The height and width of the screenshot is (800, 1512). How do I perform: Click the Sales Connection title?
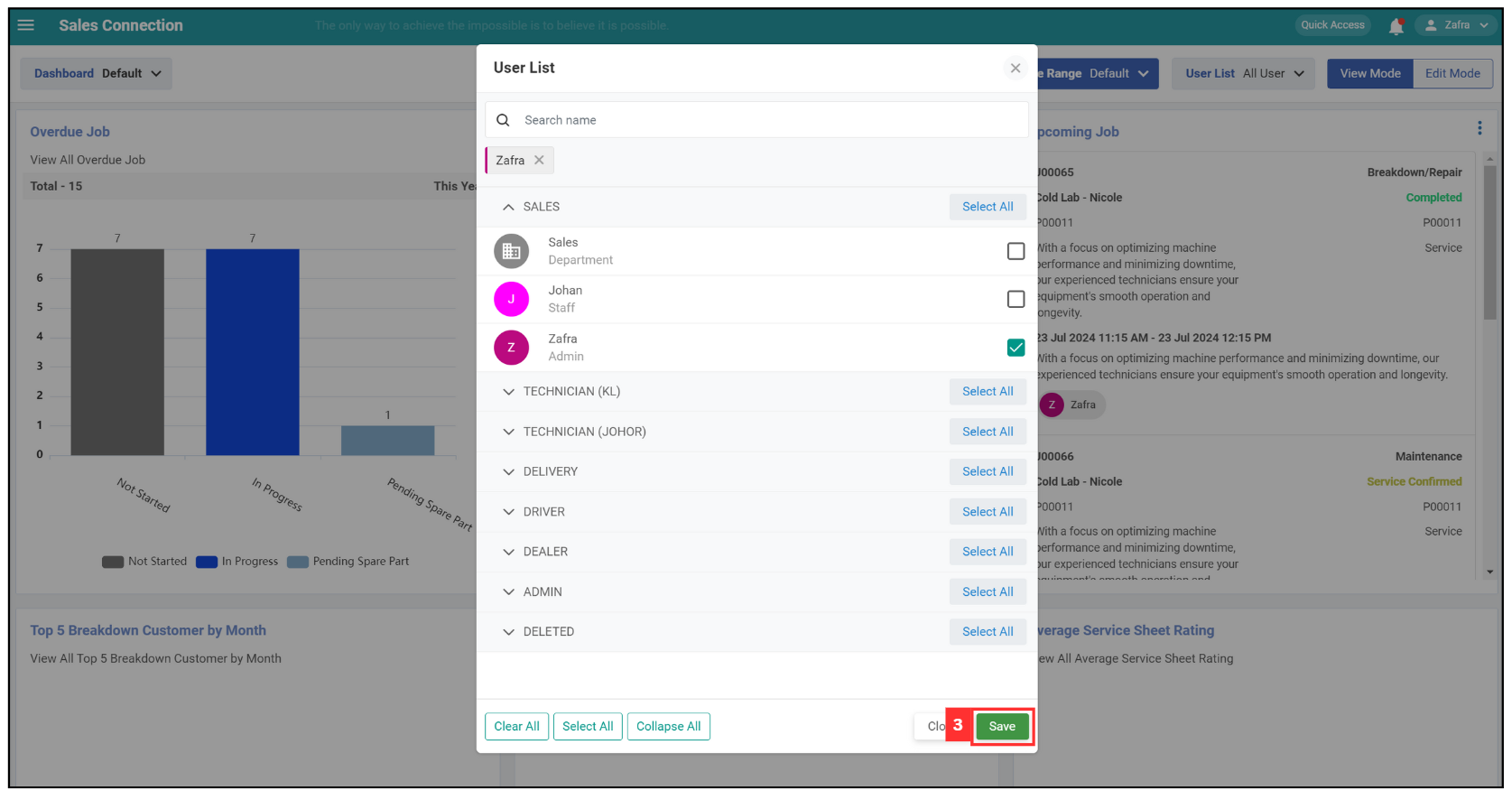tap(121, 25)
